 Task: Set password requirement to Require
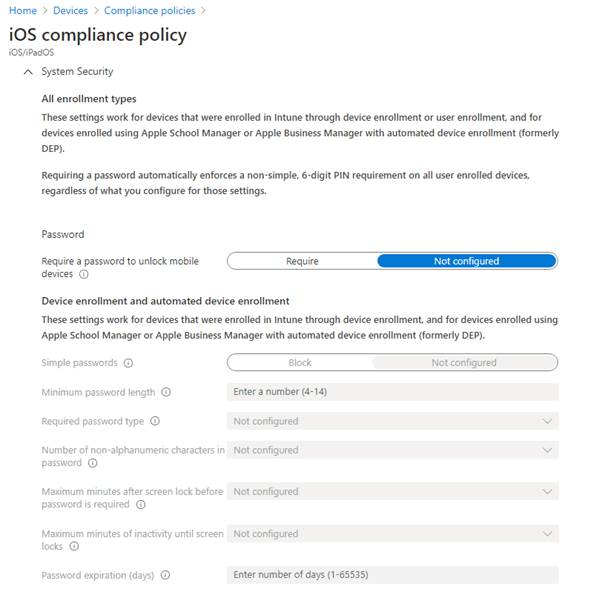click(x=302, y=261)
